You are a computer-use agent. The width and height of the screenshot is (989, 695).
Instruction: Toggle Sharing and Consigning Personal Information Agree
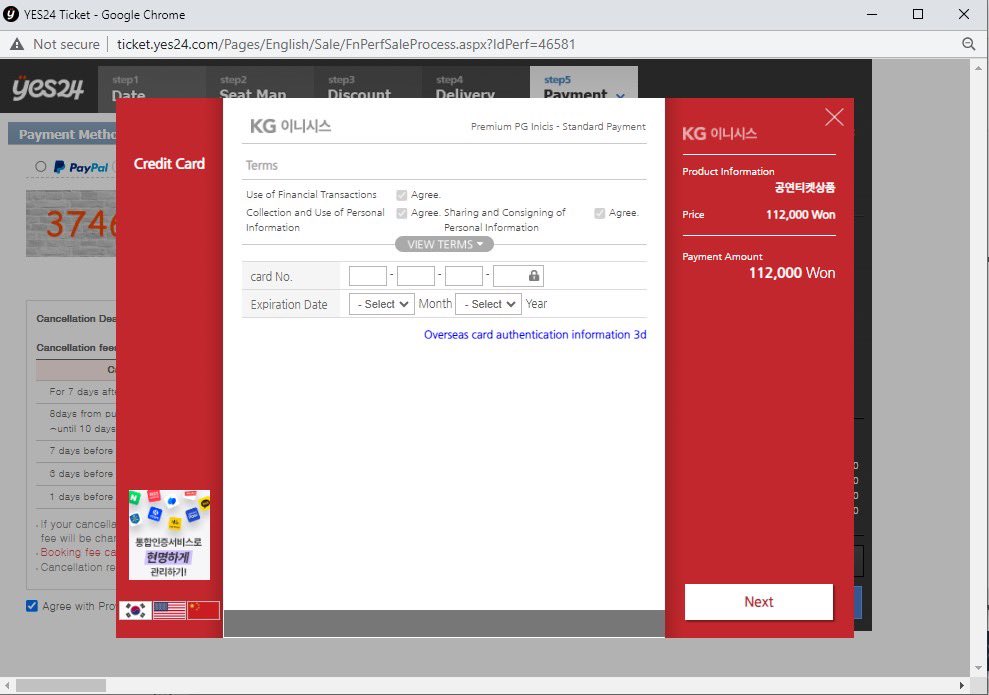point(599,213)
